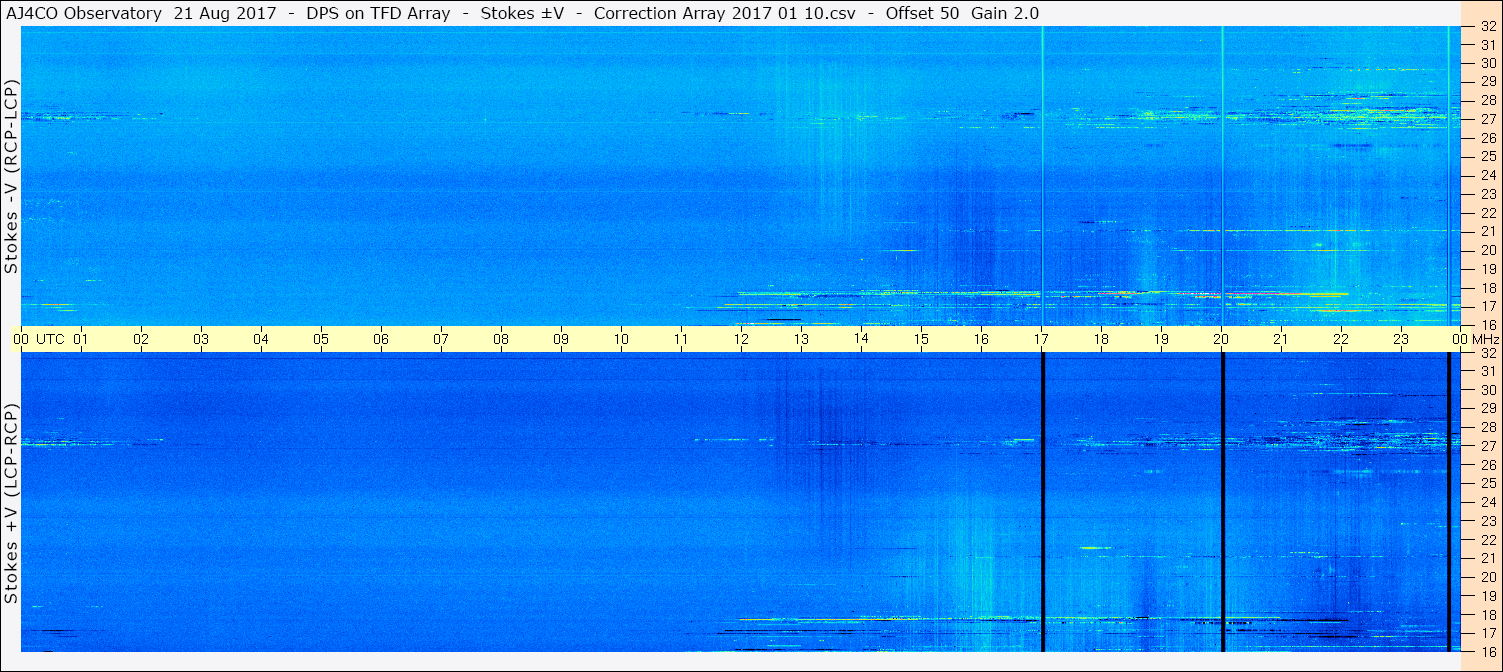Click the black gap line at 17 UTC in Stokes +V panel
The width and height of the screenshot is (1503, 672).
coord(1042,502)
